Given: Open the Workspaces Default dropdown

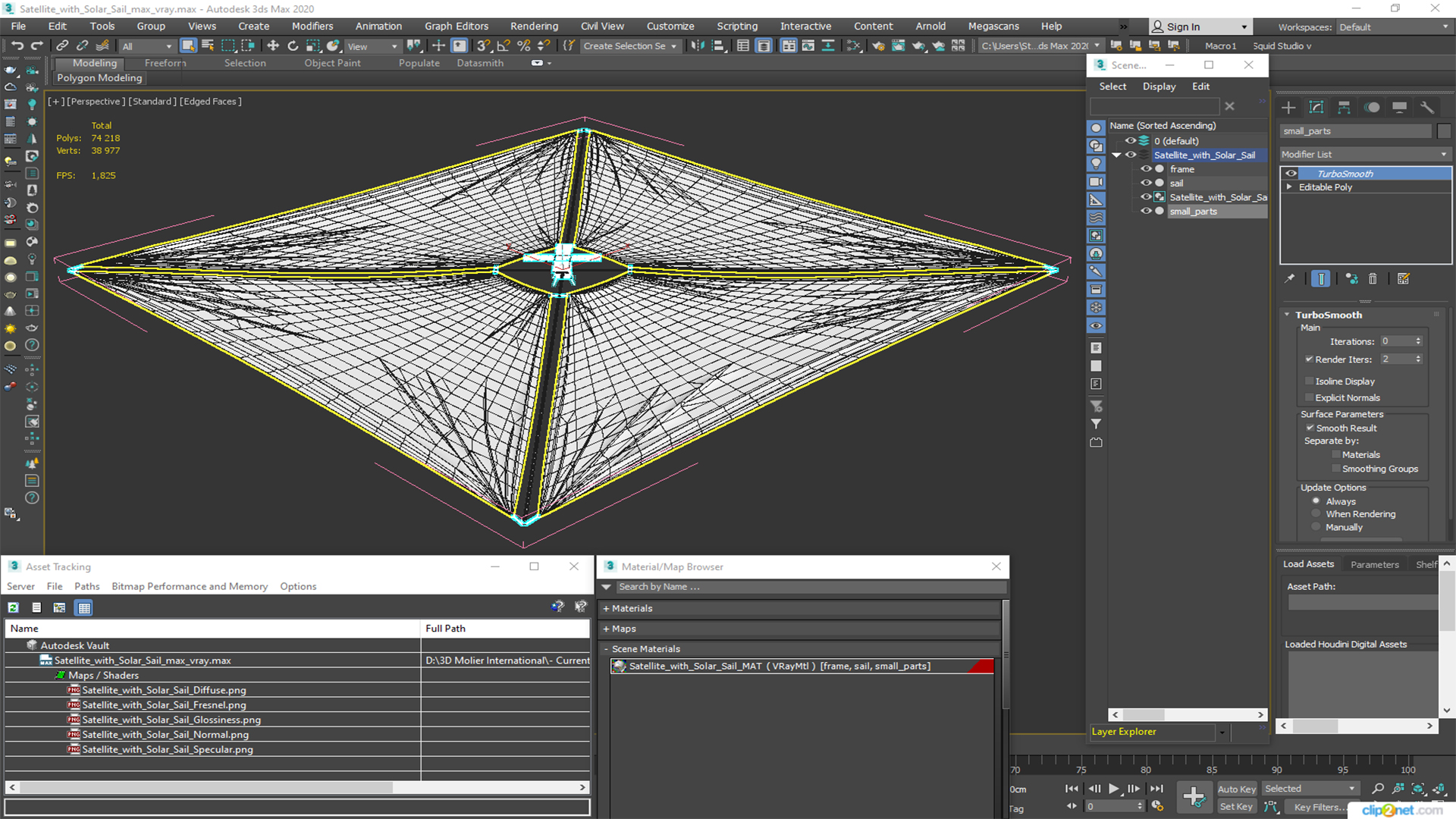Looking at the screenshot, I should [1392, 27].
